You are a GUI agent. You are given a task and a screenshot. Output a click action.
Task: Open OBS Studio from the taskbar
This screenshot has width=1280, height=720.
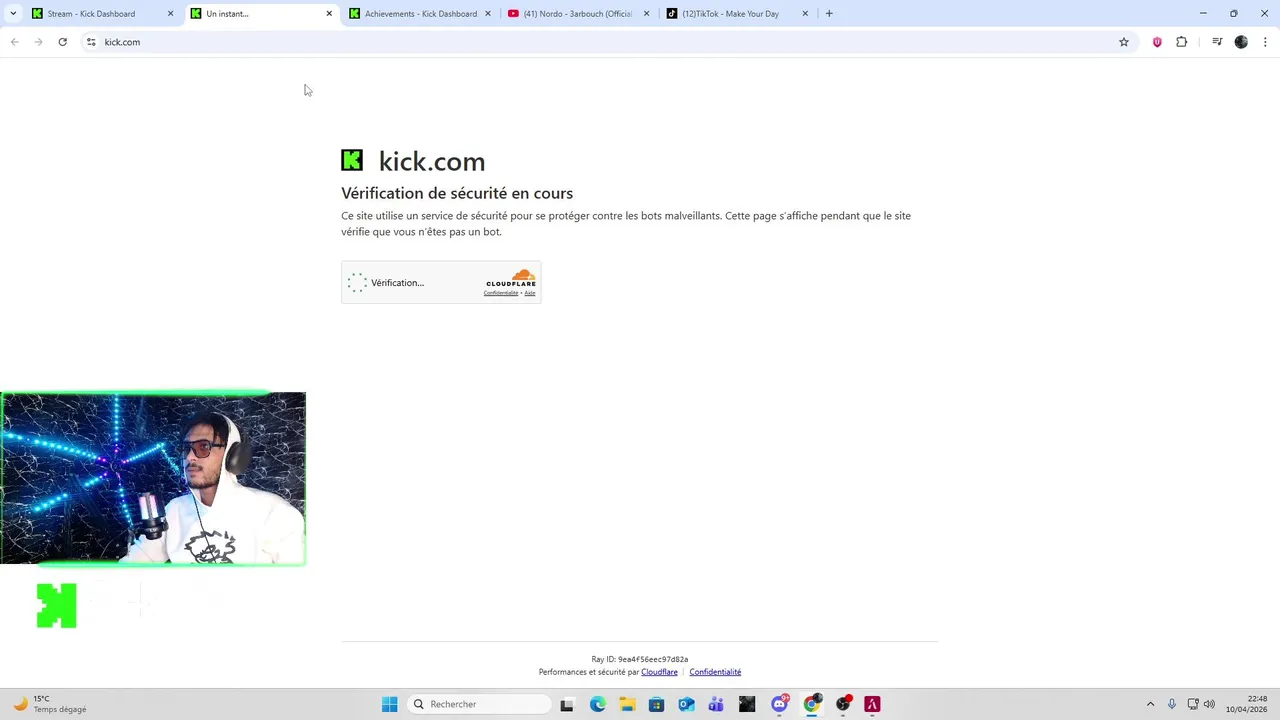(843, 704)
